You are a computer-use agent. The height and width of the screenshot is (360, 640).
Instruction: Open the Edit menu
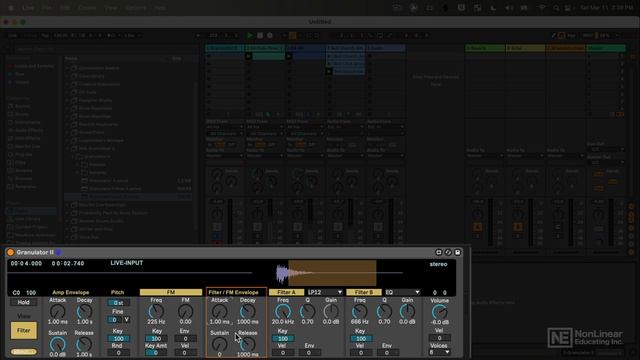tap(65, 8)
